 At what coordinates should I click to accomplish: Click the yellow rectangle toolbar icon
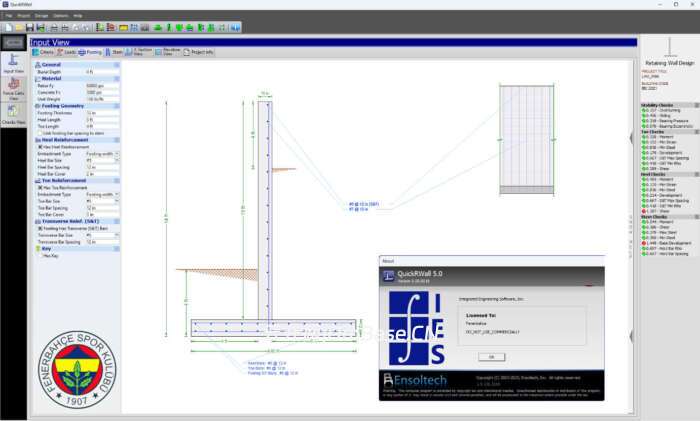123,28
